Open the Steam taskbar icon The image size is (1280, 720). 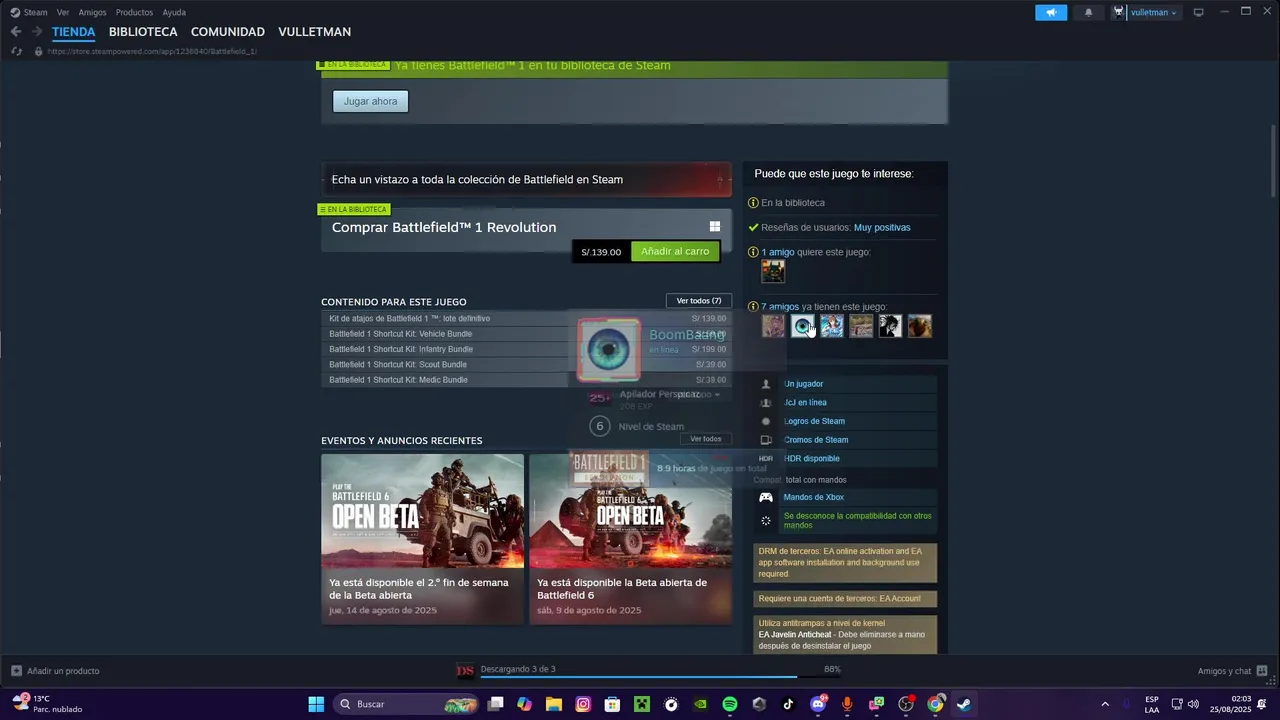(964, 704)
